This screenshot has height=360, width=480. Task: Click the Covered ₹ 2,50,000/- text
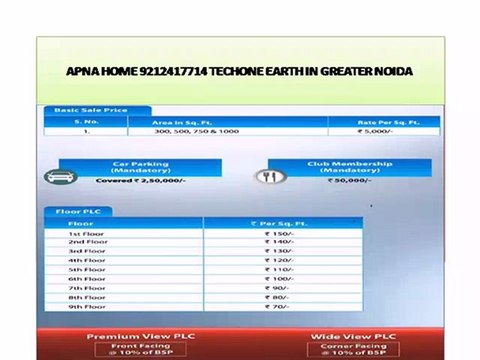[x=140, y=180]
